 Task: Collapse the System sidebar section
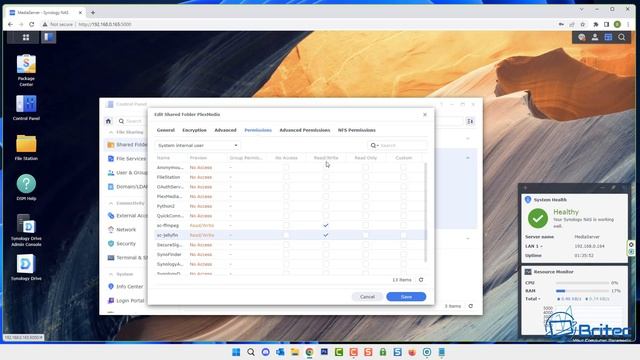[x=111, y=274]
